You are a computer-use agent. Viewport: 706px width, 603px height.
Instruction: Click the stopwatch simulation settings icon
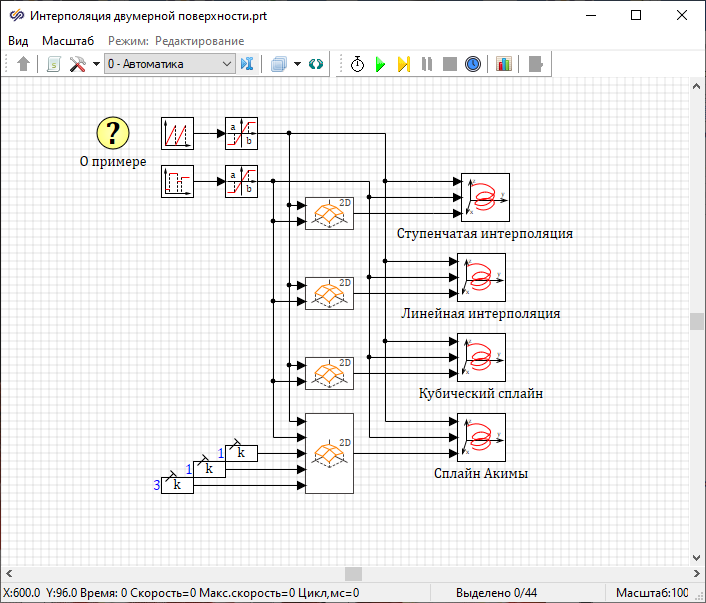pyautogui.click(x=357, y=64)
